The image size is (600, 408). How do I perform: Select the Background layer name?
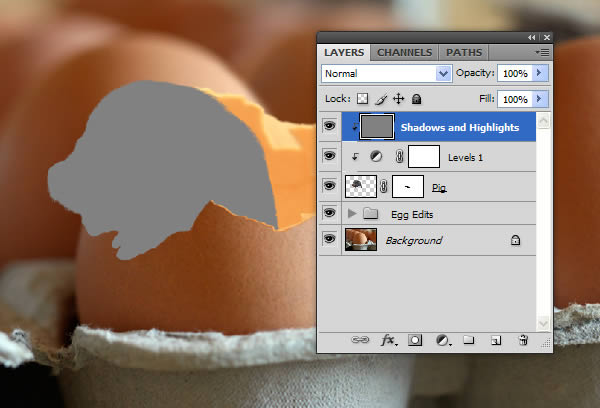414,240
